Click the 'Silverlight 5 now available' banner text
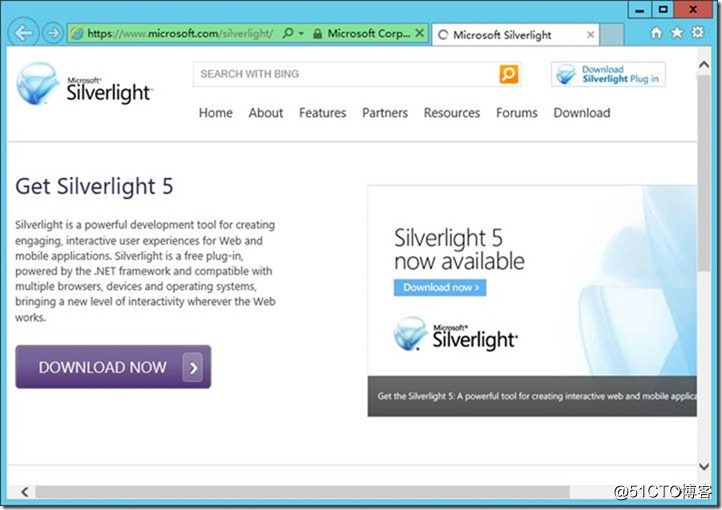This screenshot has height=510, width=722. (x=459, y=249)
